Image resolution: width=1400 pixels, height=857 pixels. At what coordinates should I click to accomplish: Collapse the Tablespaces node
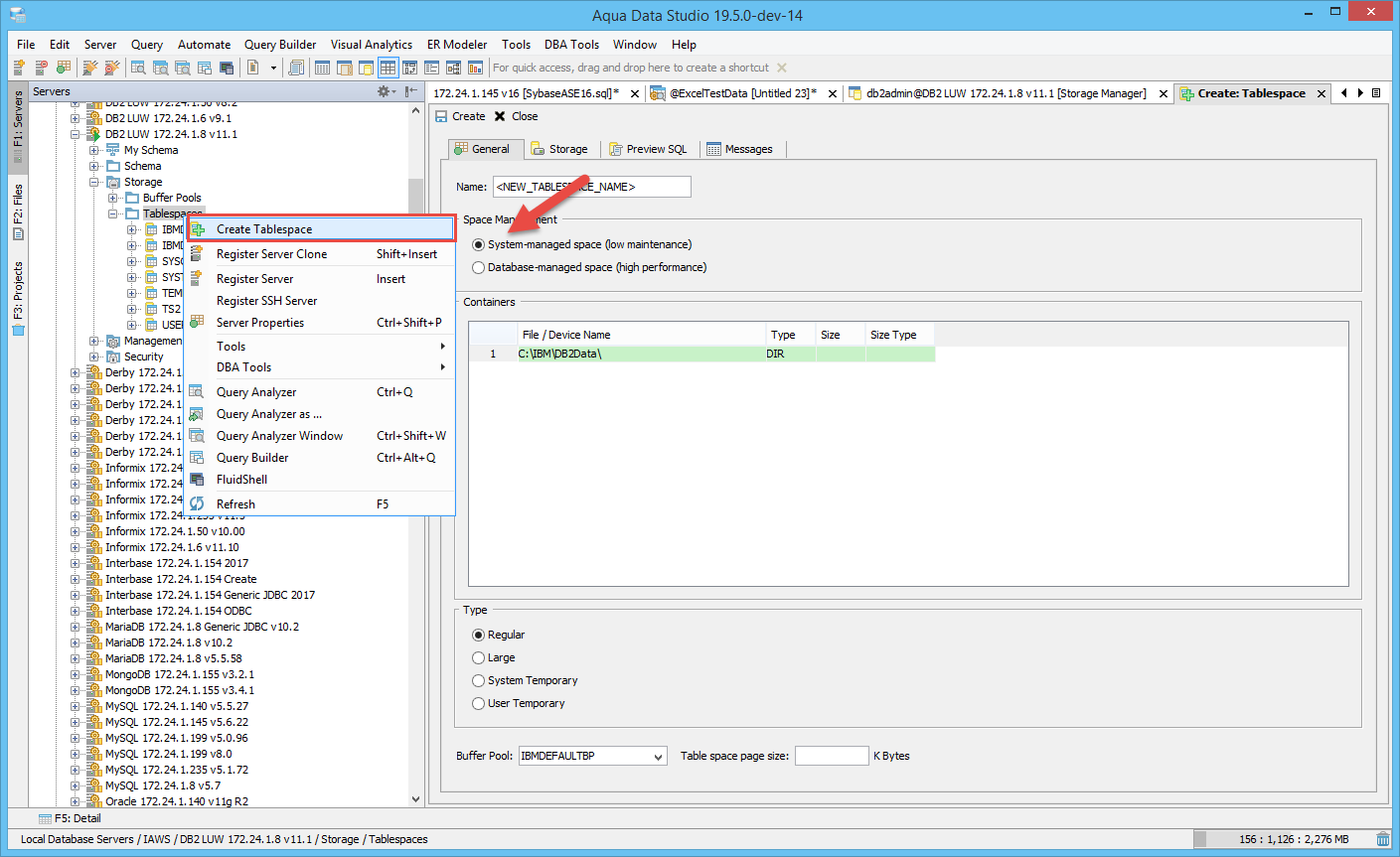point(113,214)
